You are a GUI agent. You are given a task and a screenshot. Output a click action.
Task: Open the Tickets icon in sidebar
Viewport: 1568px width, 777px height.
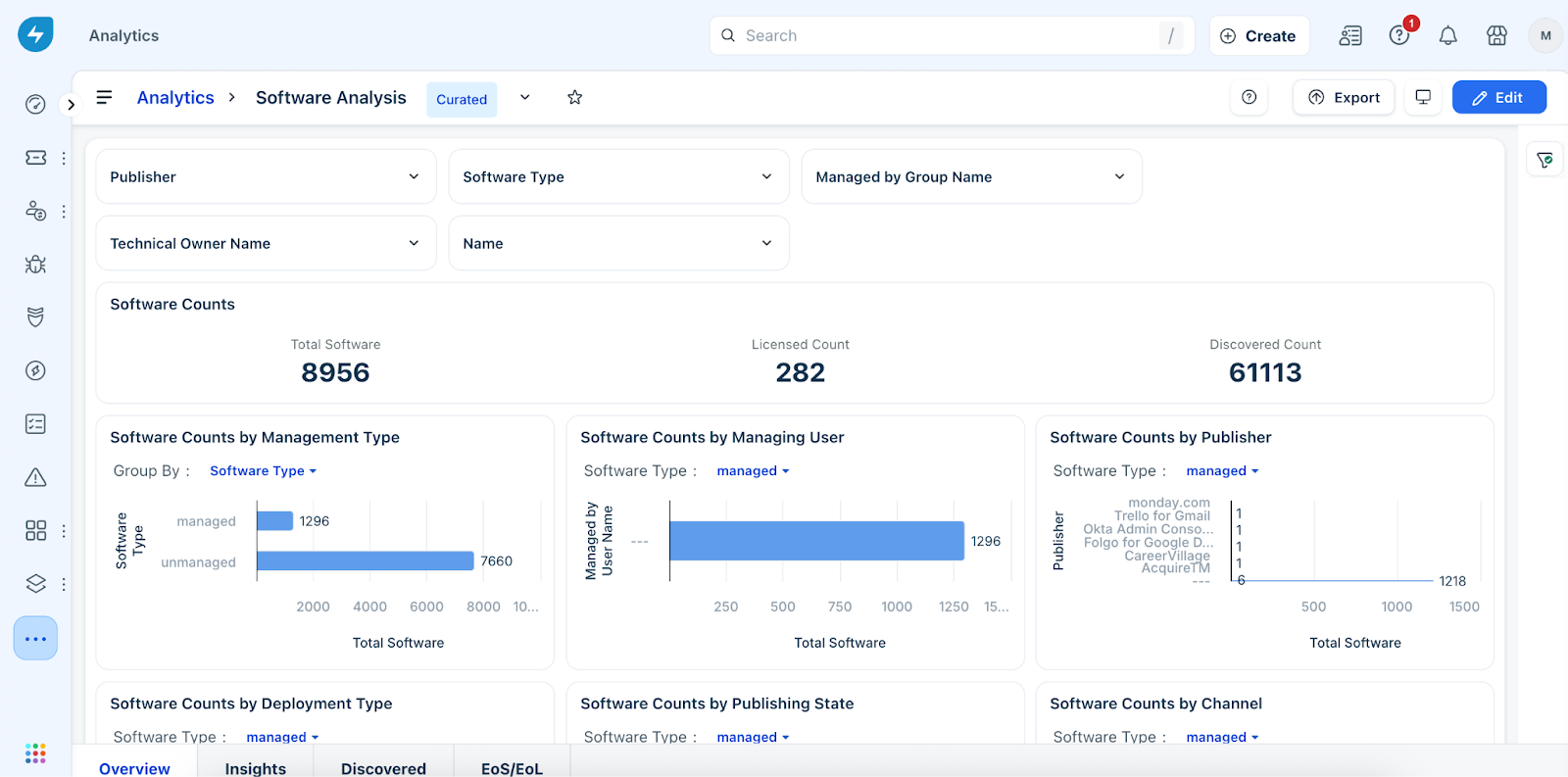click(x=35, y=158)
